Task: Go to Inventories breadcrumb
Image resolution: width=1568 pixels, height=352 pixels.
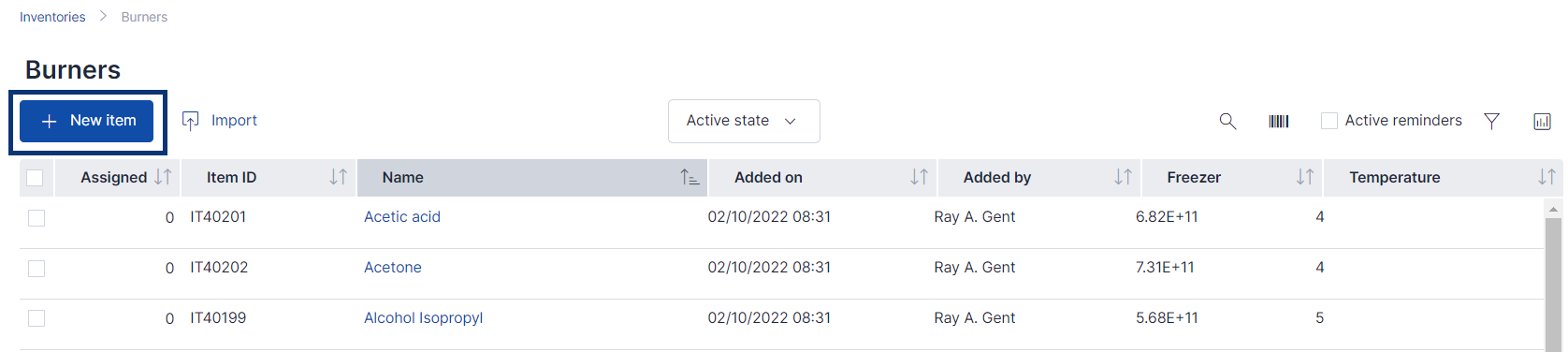Action: [x=52, y=17]
